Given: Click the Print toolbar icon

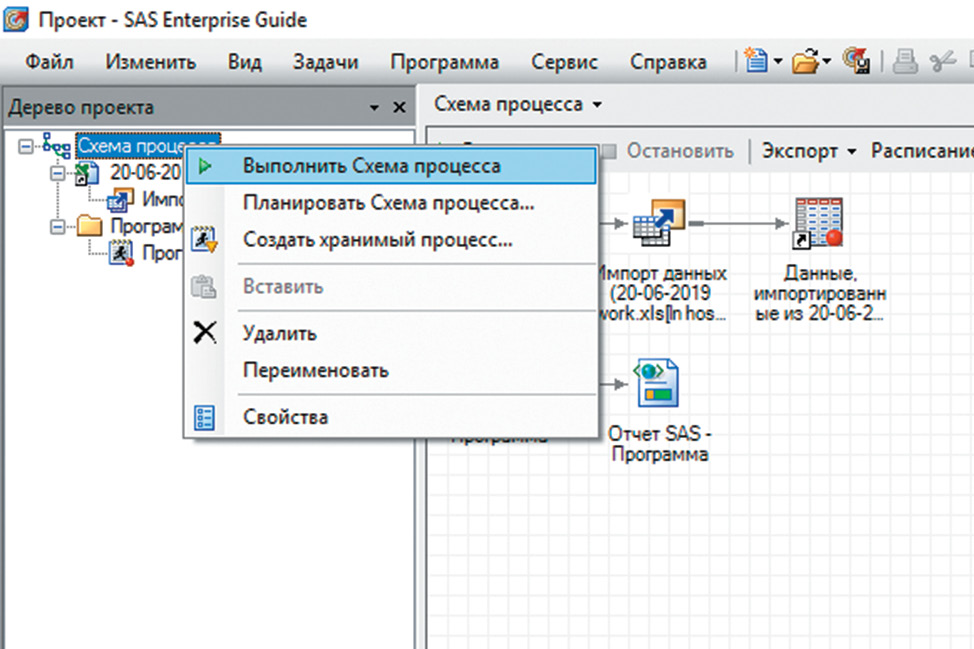Looking at the screenshot, I should 905,61.
